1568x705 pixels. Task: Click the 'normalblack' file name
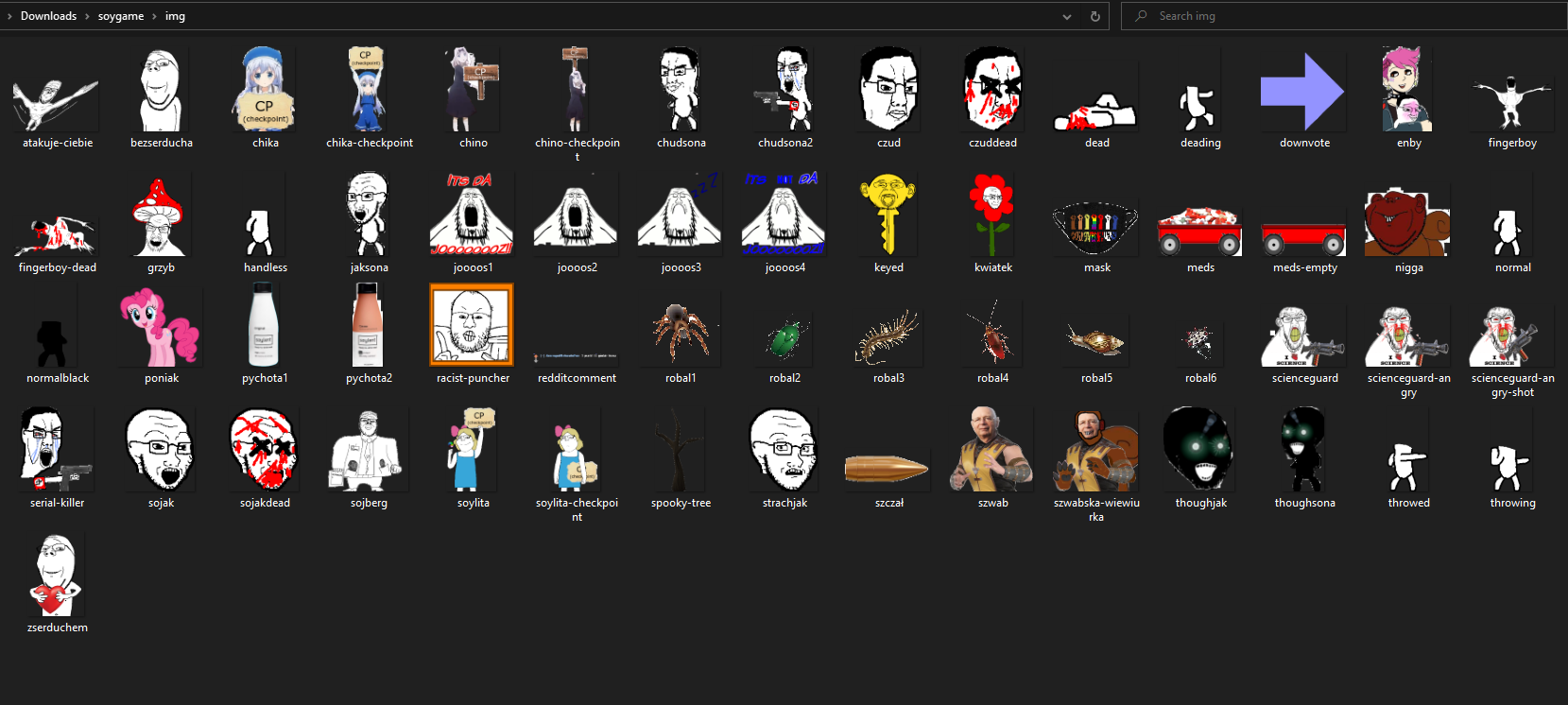[x=57, y=378]
